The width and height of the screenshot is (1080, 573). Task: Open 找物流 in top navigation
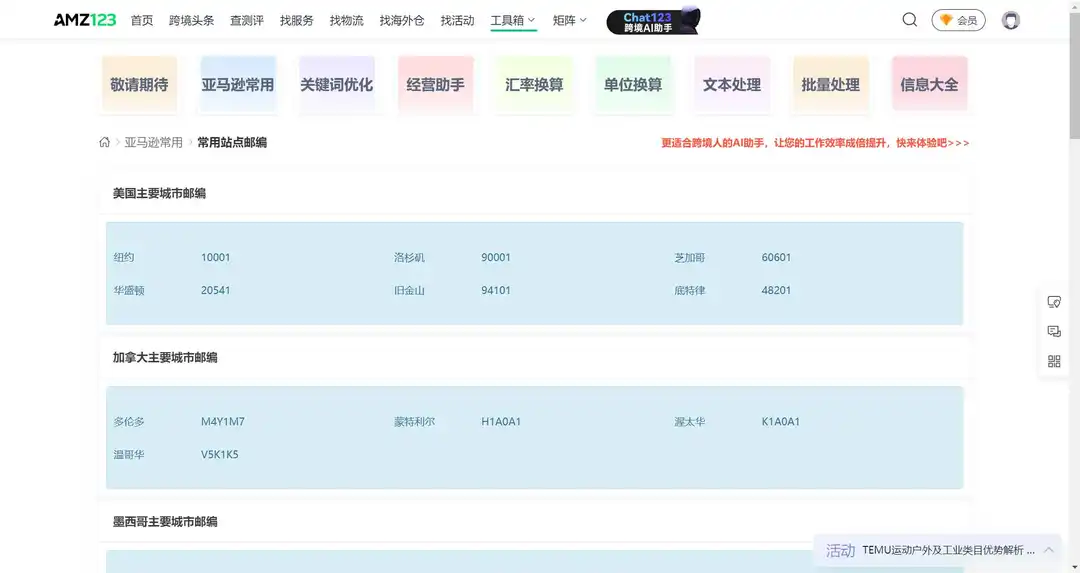coord(346,21)
